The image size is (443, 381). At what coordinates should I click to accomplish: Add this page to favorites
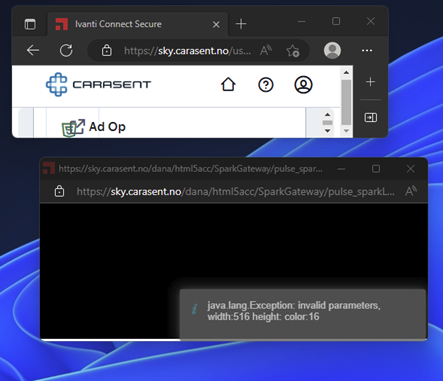[x=293, y=51]
